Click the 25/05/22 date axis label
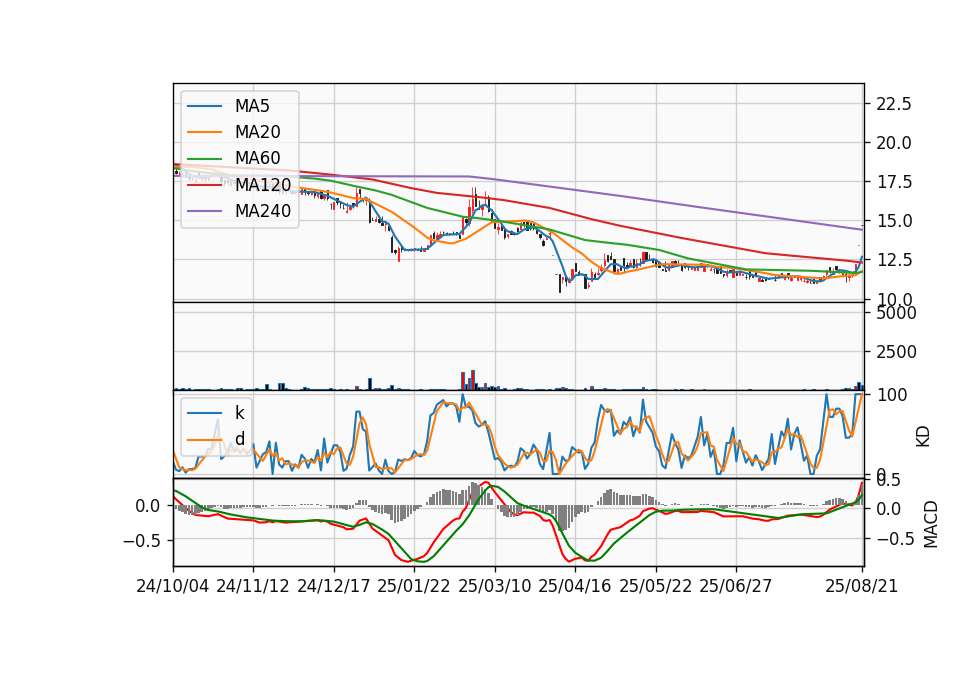Image resolution: width=960 pixels, height=690 pixels. (x=656, y=586)
